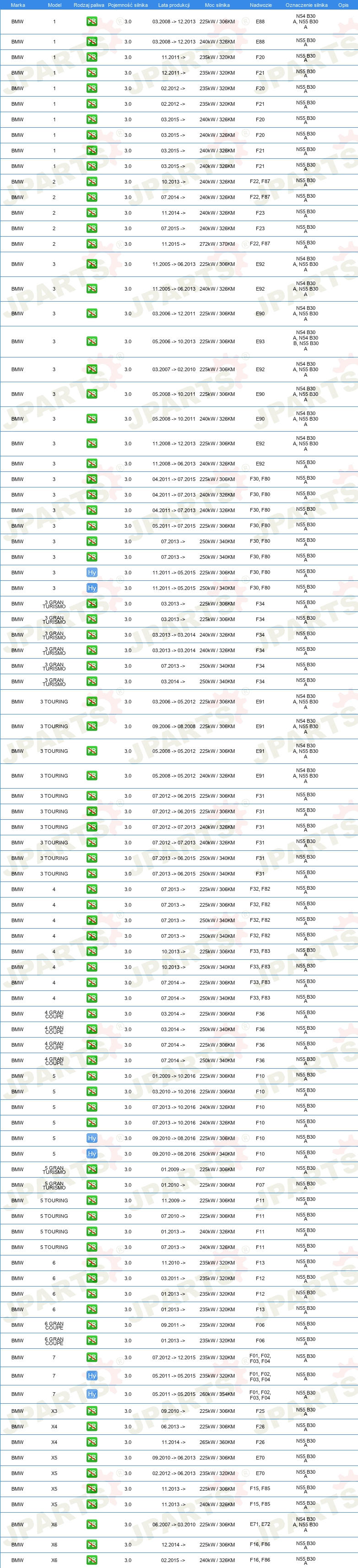Click the Model column header
The height and width of the screenshot is (1568, 358).
(x=54, y=5)
